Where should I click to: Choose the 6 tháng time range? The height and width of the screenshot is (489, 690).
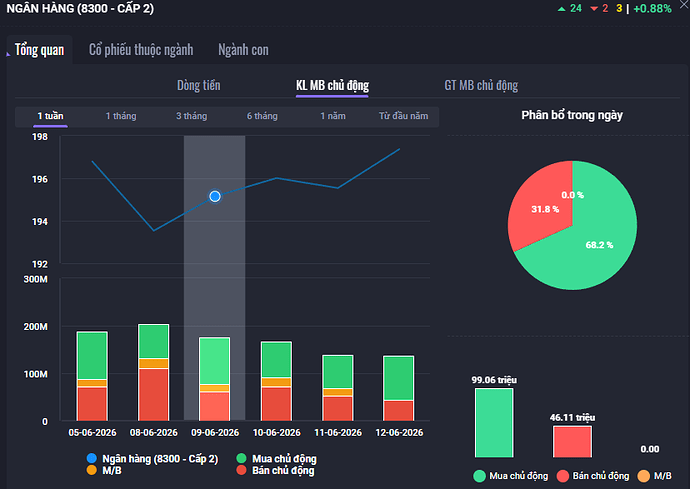click(262, 116)
